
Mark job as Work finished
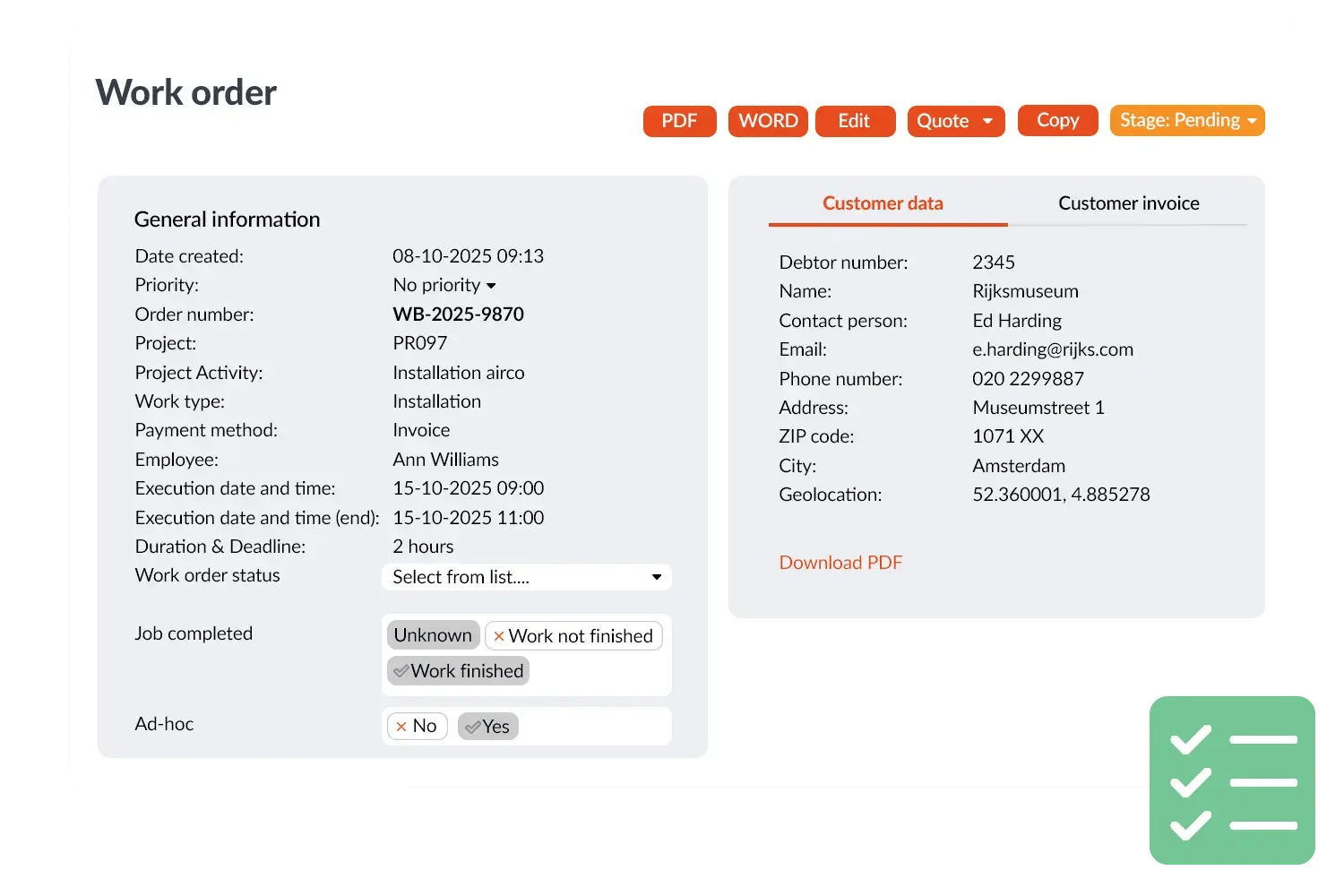(458, 671)
